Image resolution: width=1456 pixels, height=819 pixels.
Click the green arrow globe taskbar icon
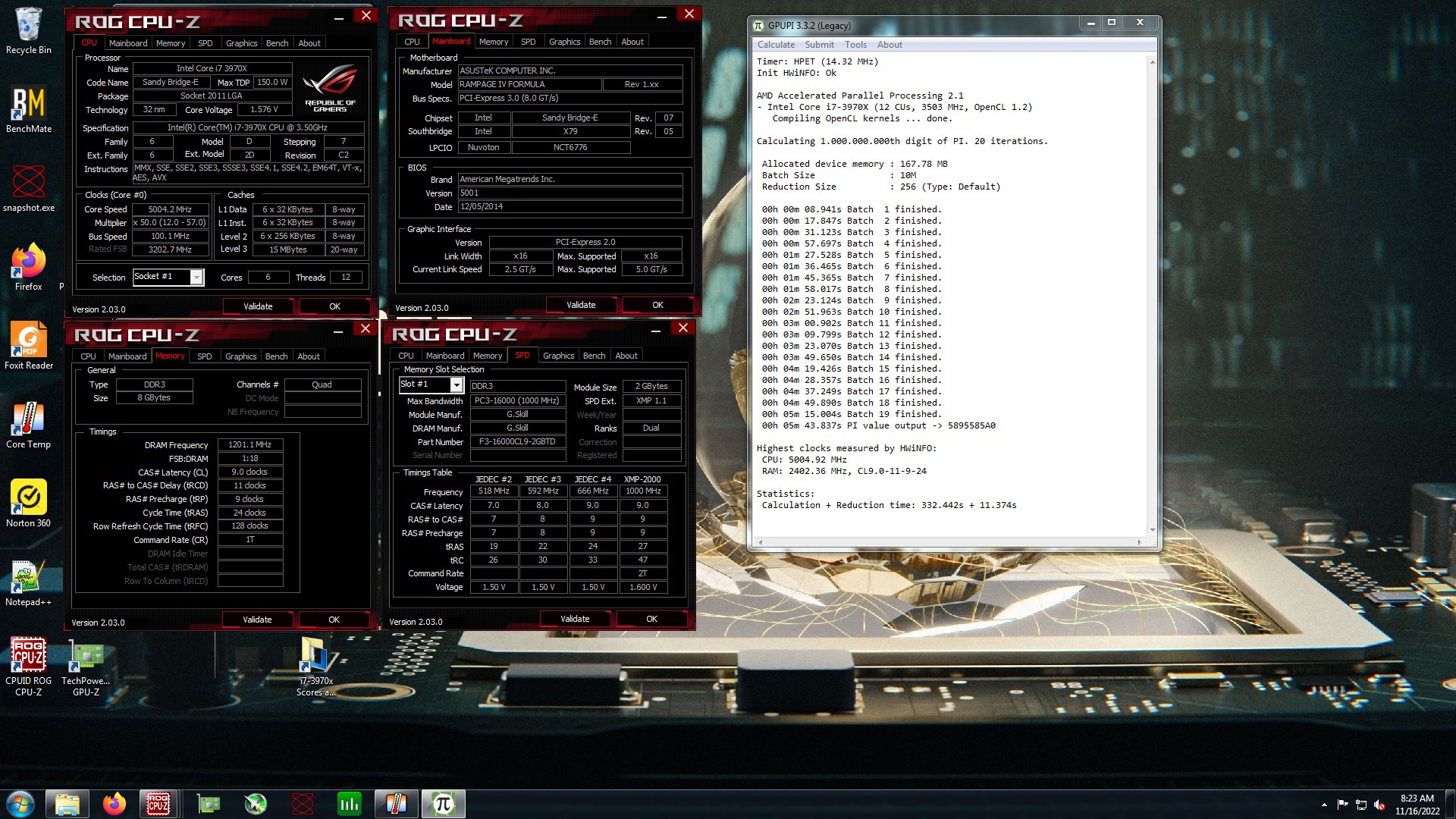(x=255, y=804)
